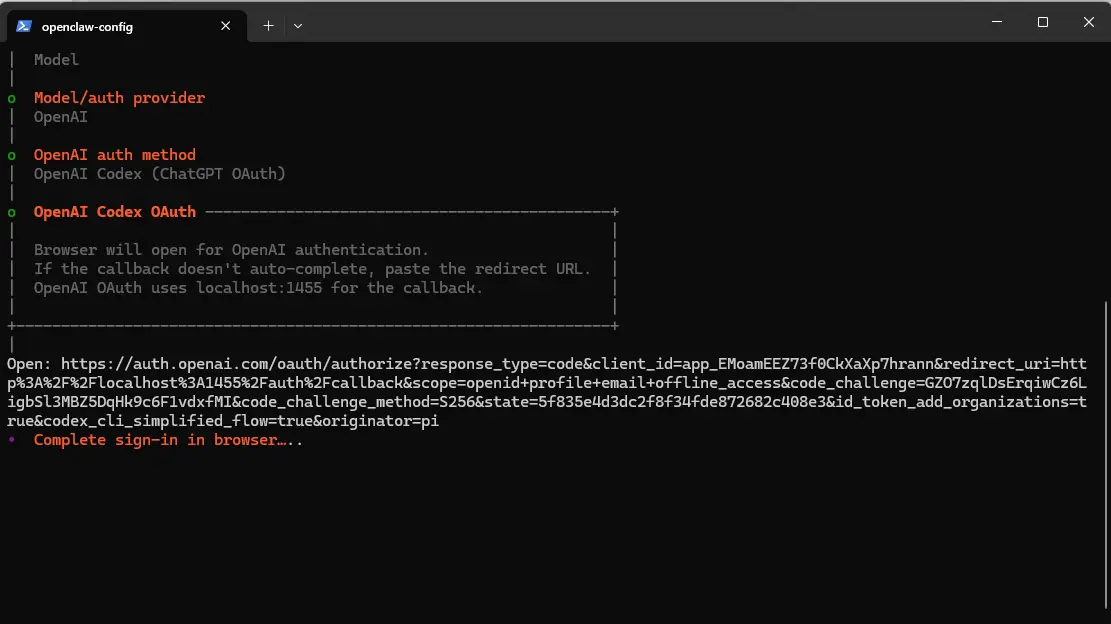The height and width of the screenshot is (624, 1111).
Task: Click the green o beside "OpenAI Codex OAuth"
Action: 10,211
